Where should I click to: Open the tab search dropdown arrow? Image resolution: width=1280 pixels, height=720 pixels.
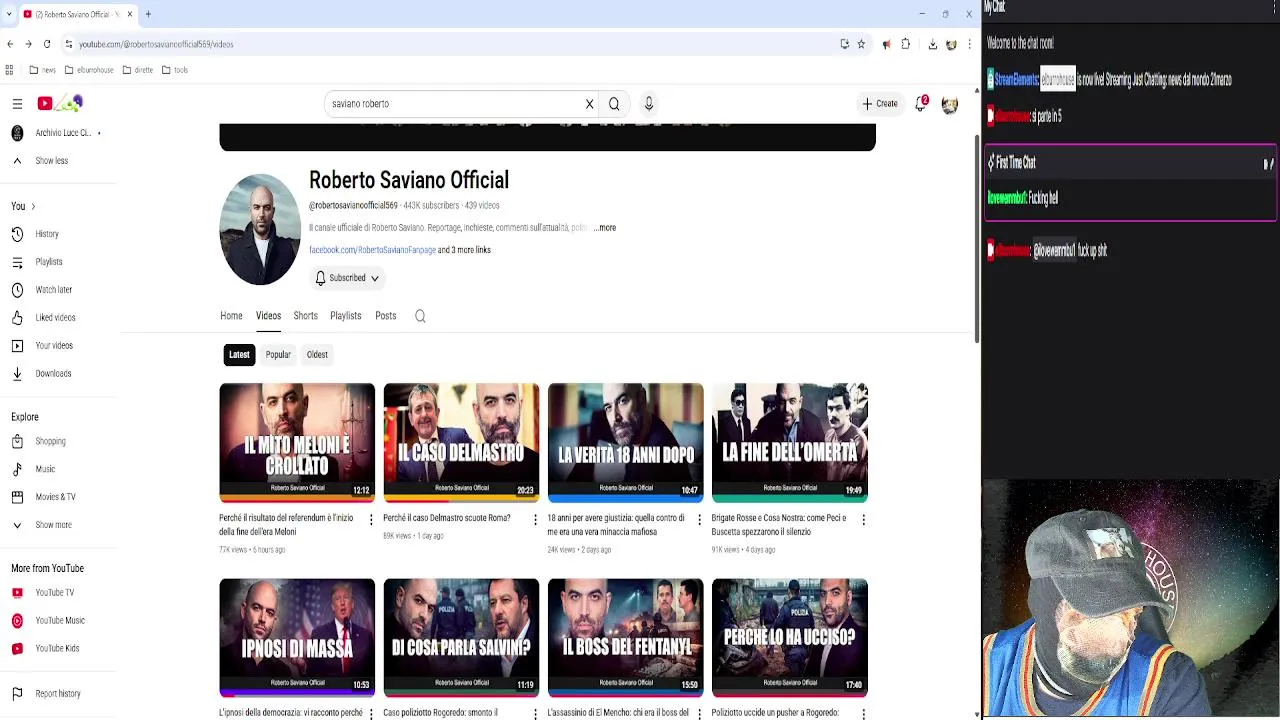pyautogui.click(x=9, y=14)
